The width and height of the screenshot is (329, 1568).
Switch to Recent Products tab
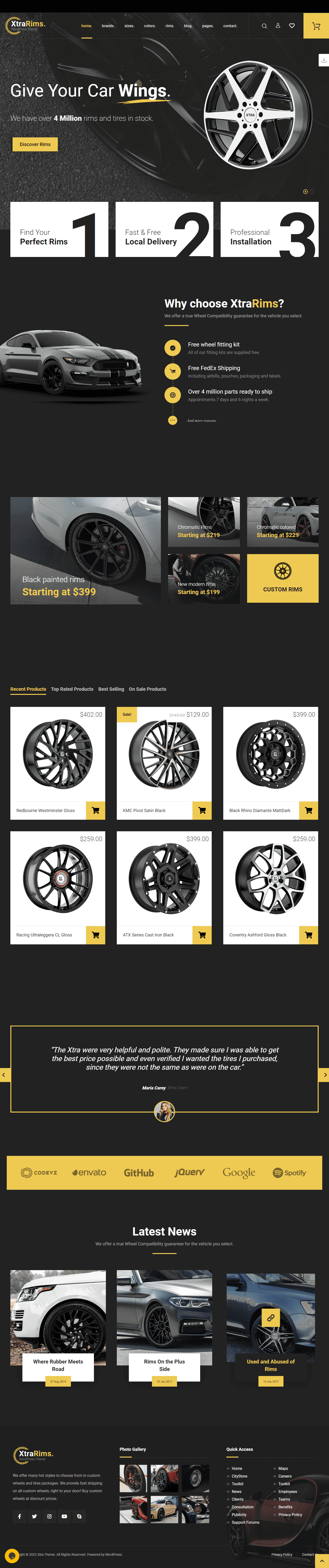28,689
